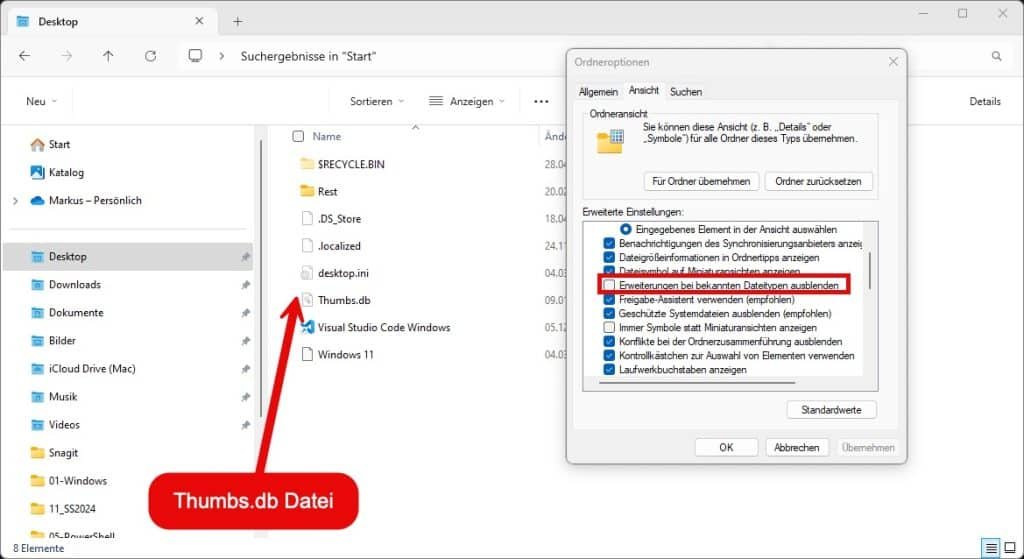Open the Details pane button
The image size is (1024, 559).
pos(985,101)
